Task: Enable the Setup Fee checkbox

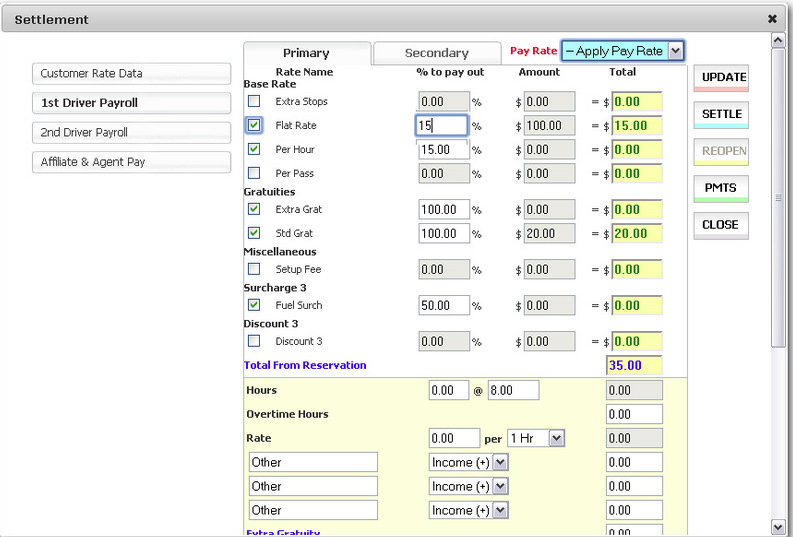Action: coord(254,269)
